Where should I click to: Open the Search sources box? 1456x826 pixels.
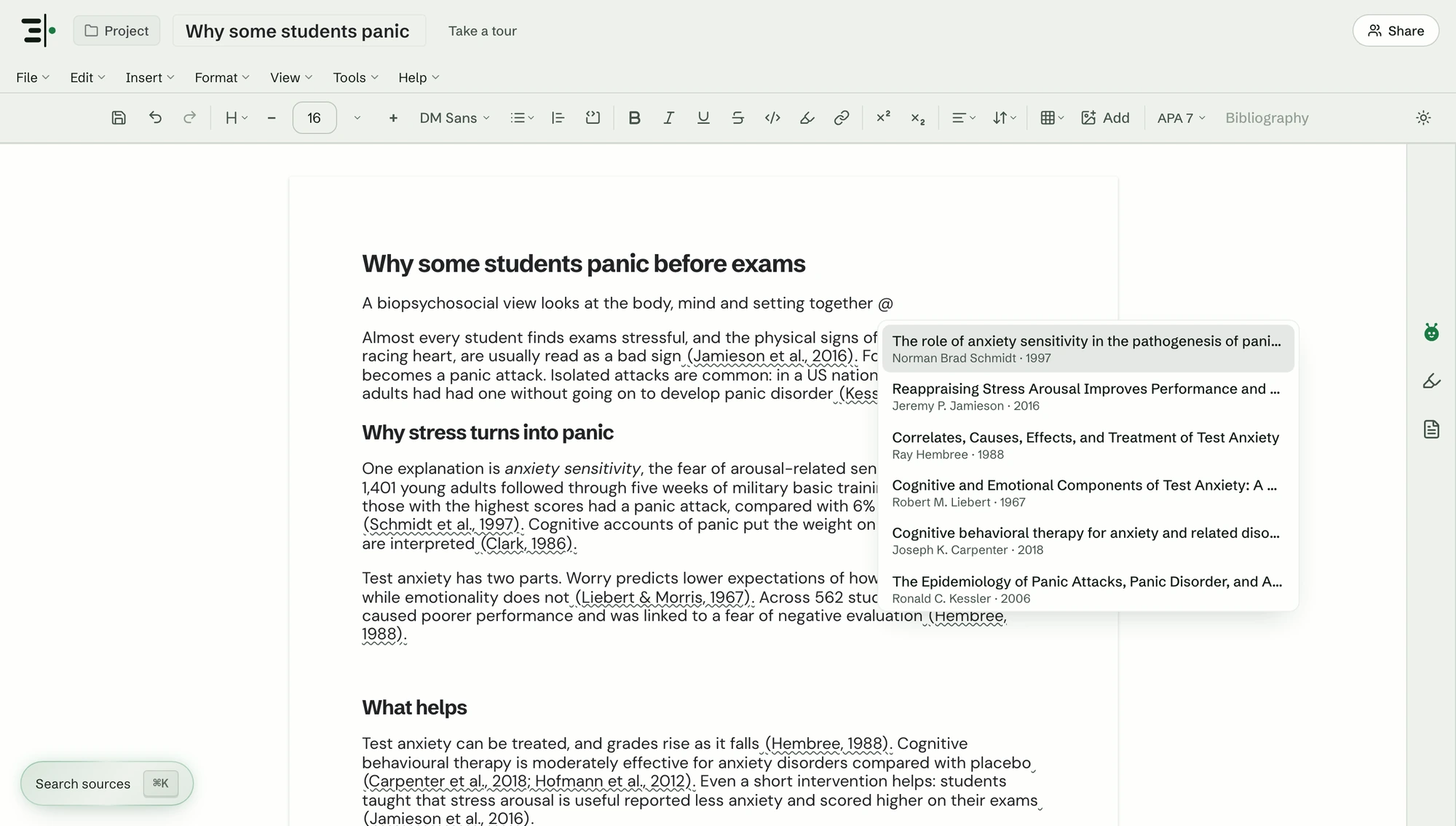(107, 784)
